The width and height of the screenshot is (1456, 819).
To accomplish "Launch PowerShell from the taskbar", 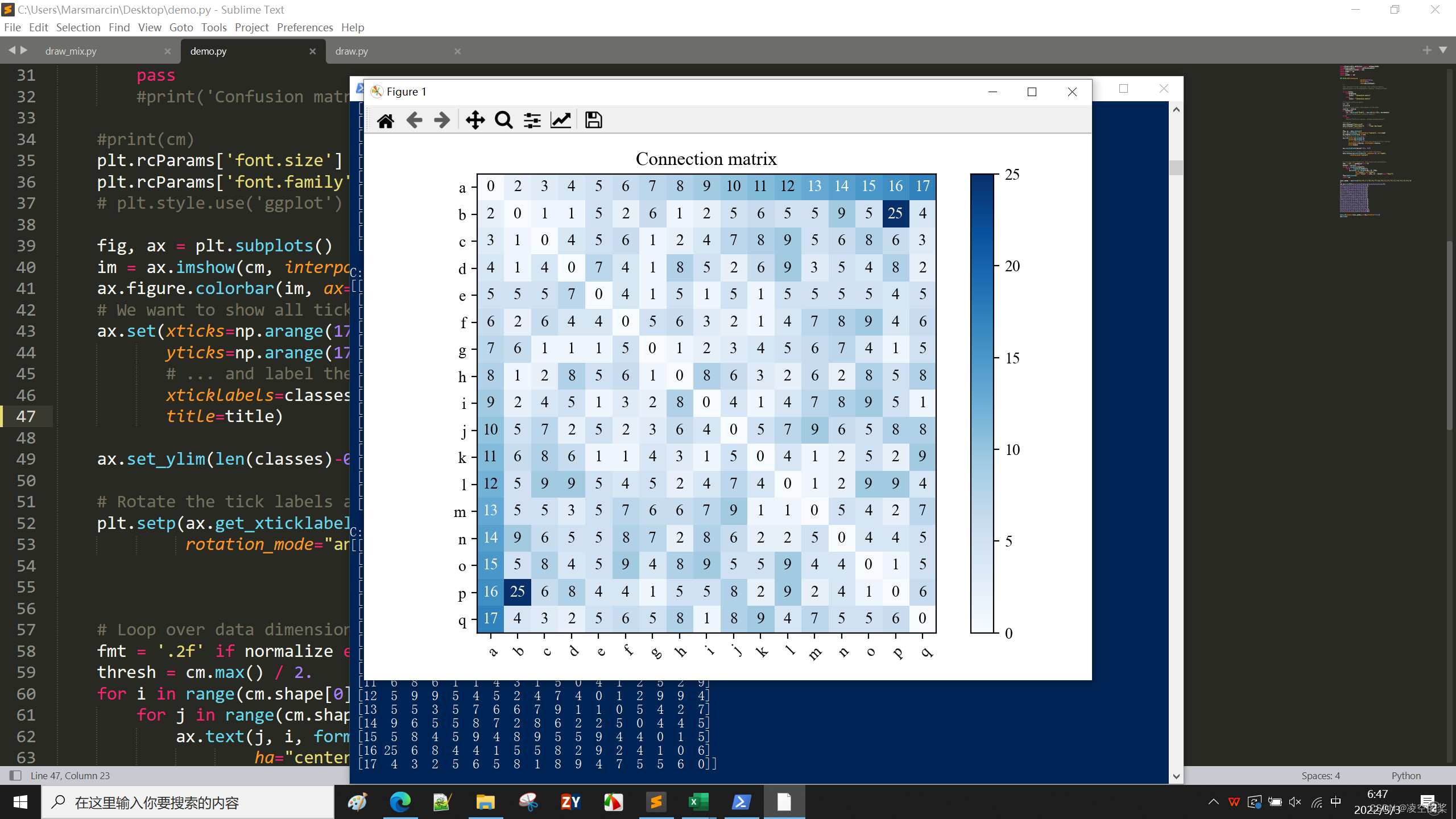I will 741,802.
